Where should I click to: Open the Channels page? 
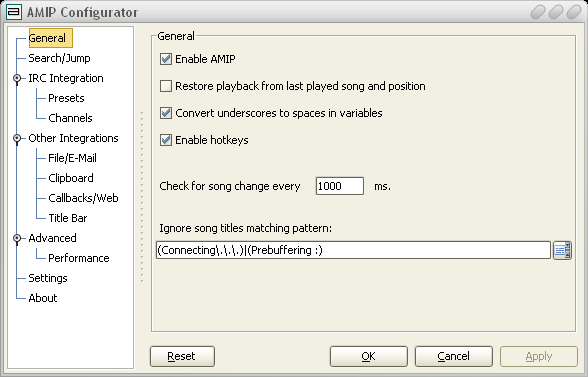point(70,118)
